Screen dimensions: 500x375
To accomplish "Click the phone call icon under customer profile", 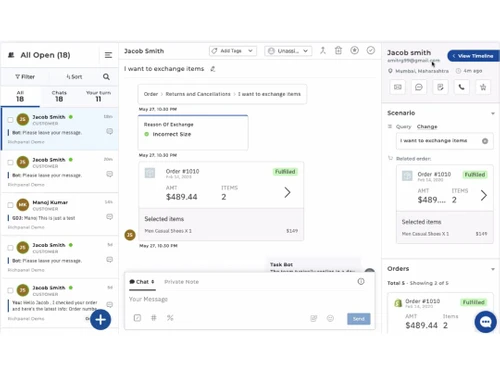I will click(461, 87).
